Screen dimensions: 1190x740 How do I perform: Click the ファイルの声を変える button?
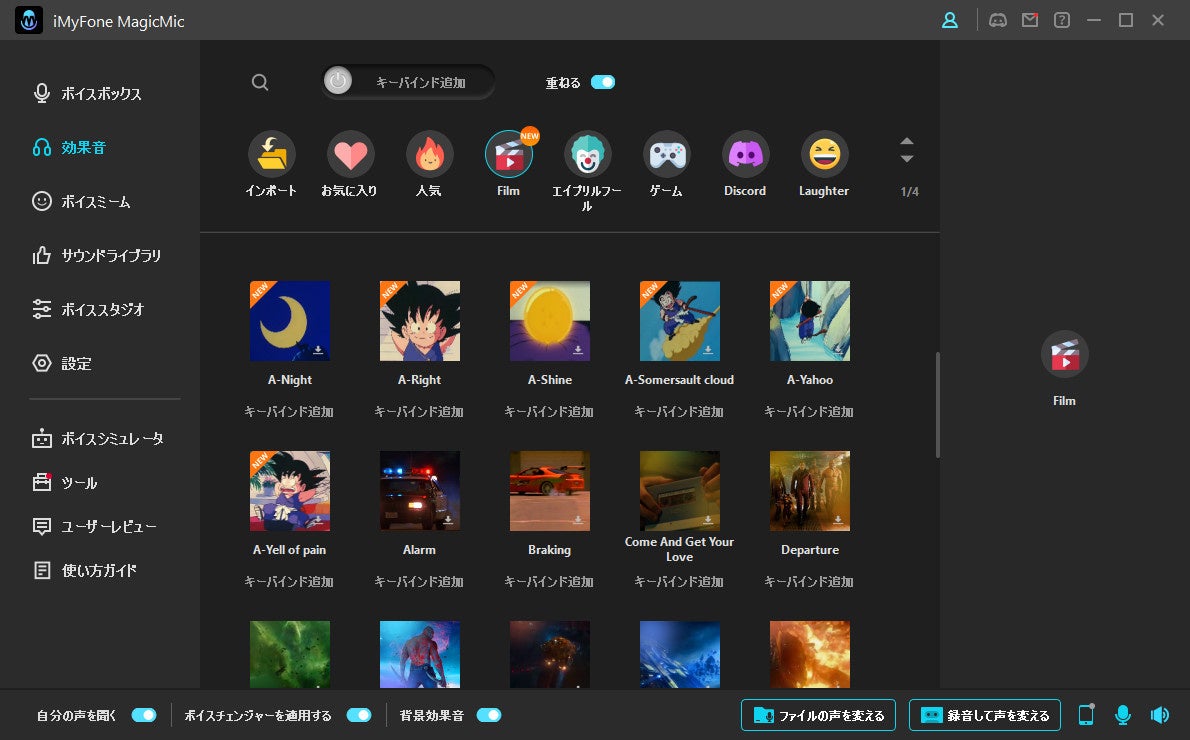818,715
